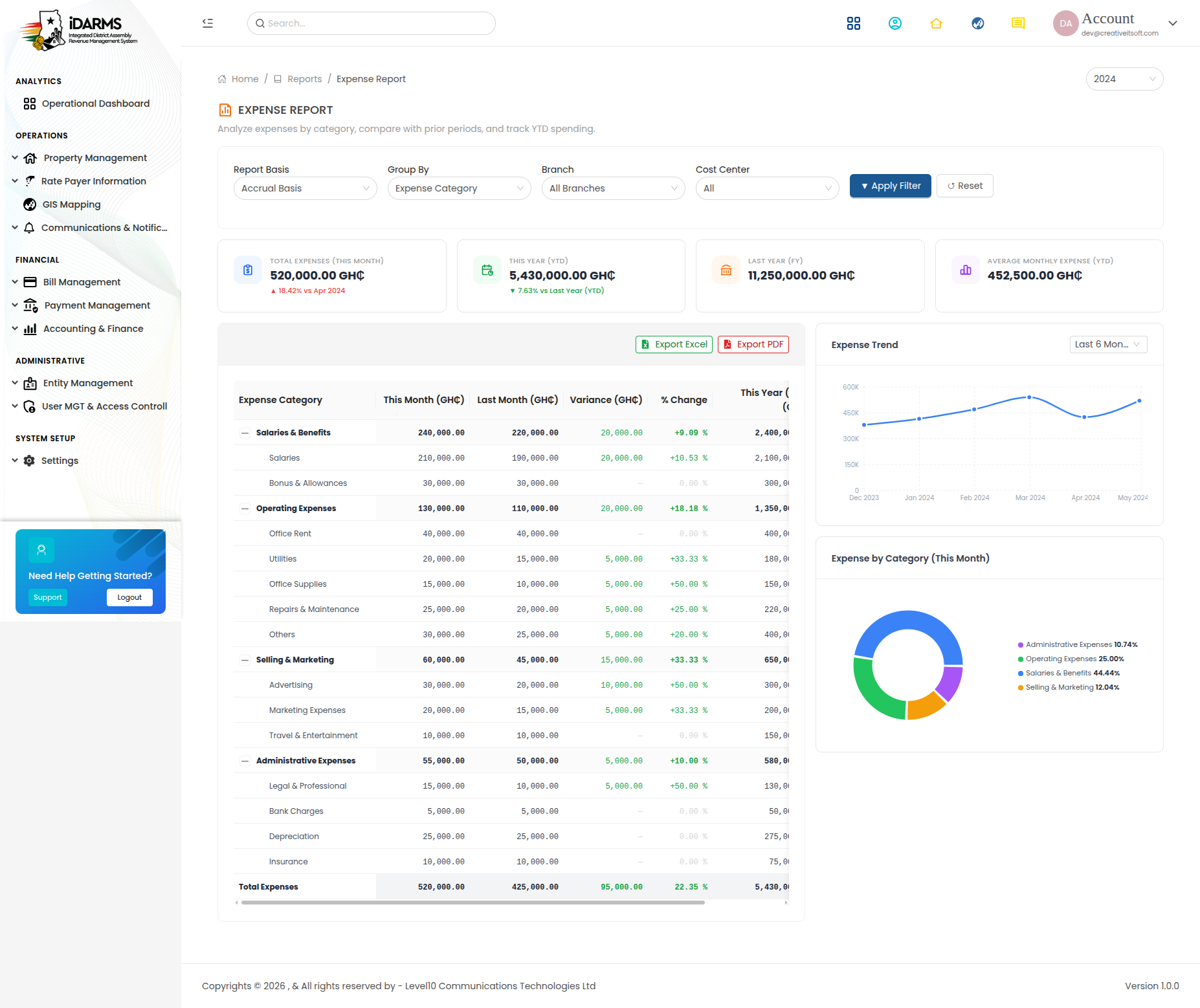Click the Apply Filter button

click(x=891, y=186)
